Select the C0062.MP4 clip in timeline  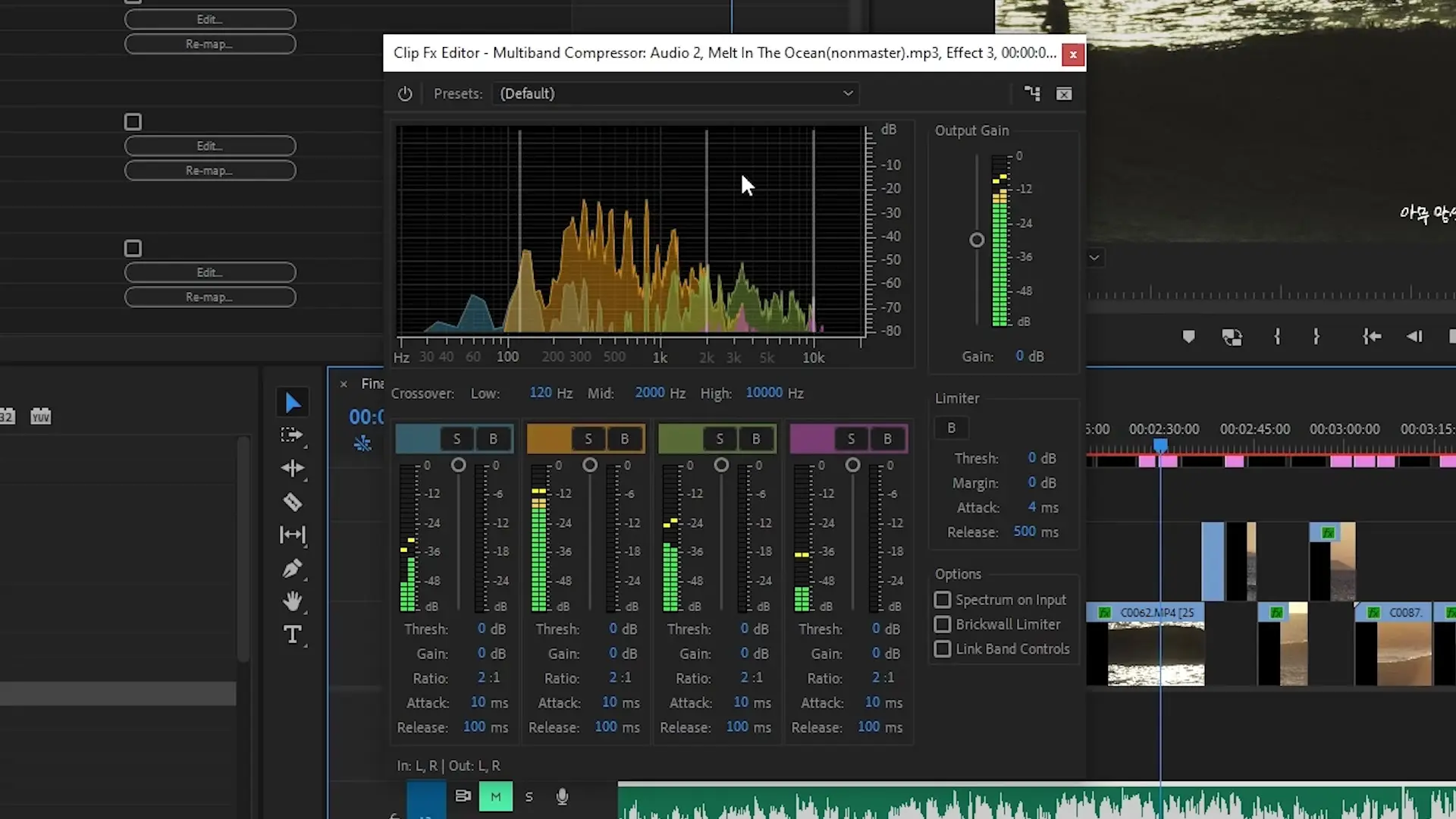coord(1145,645)
